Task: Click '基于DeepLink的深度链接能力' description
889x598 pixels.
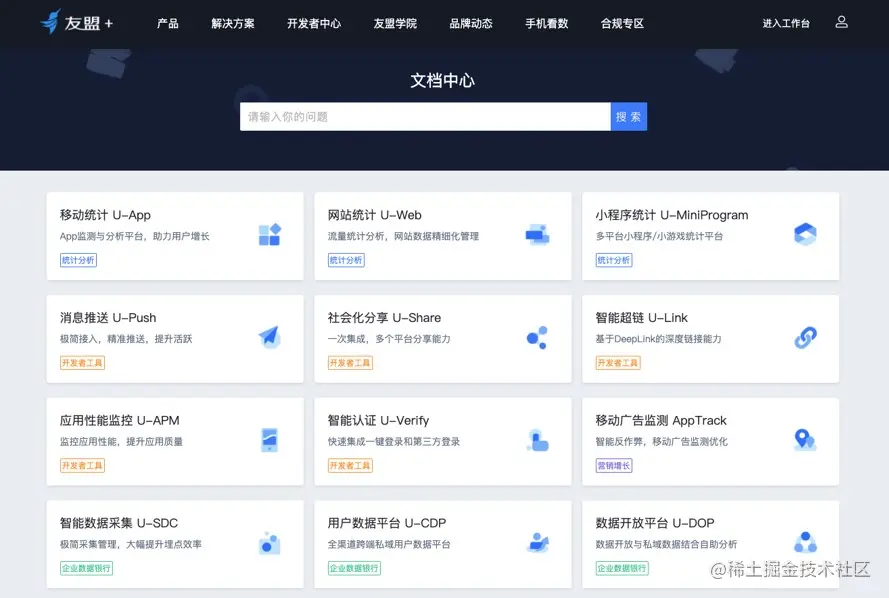Action: pyautogui.click(x=658, y=339)
